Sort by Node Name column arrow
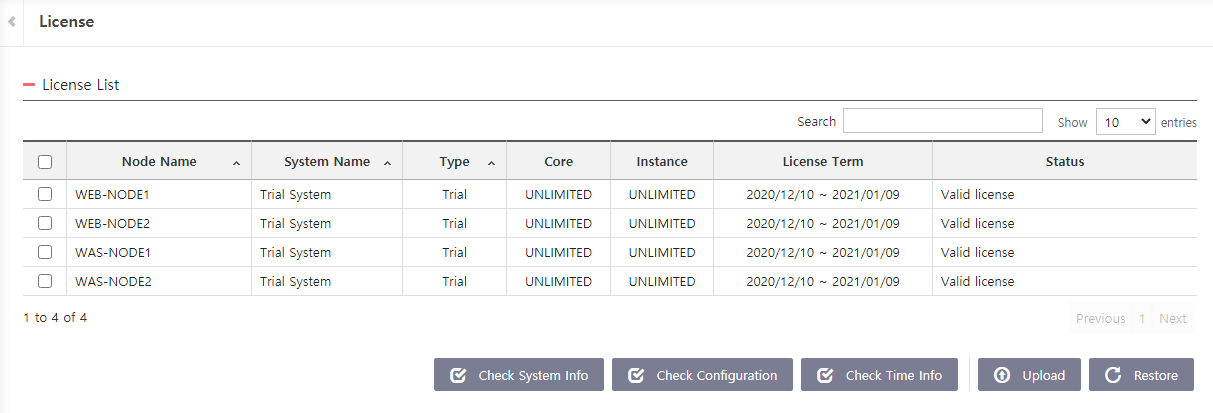The width and height of the screenshot is (1213, 413). pyautogui.click(x=236, y=162)
